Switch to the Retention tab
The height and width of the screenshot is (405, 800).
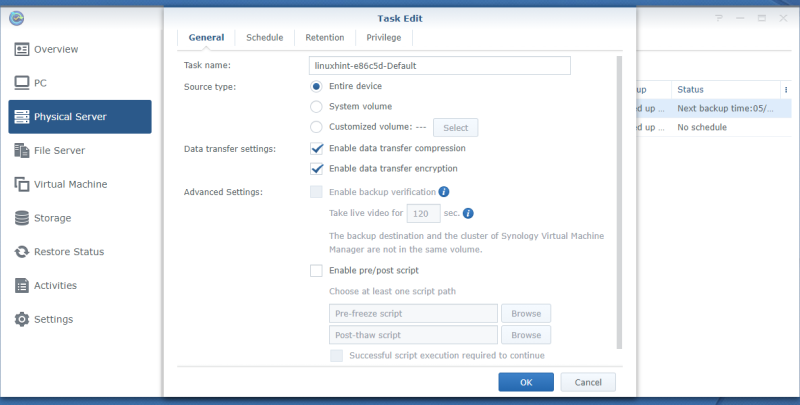click(324, 38)
